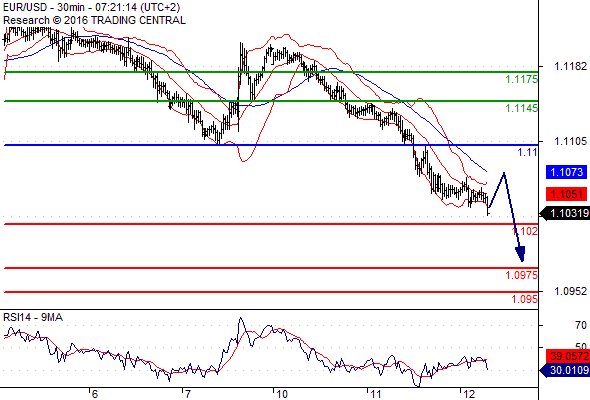
Task: Click the blue forecast arrow head
Action: click(x=520, y=254)
